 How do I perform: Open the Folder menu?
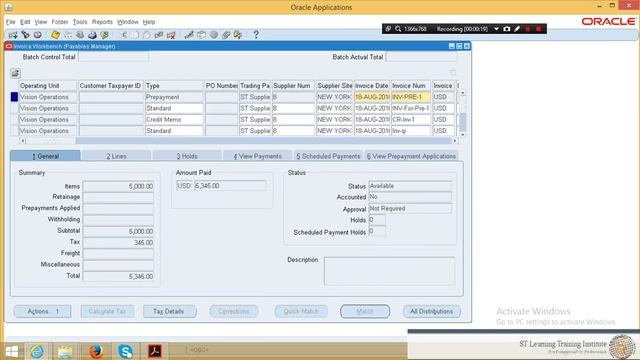(60, 22)
